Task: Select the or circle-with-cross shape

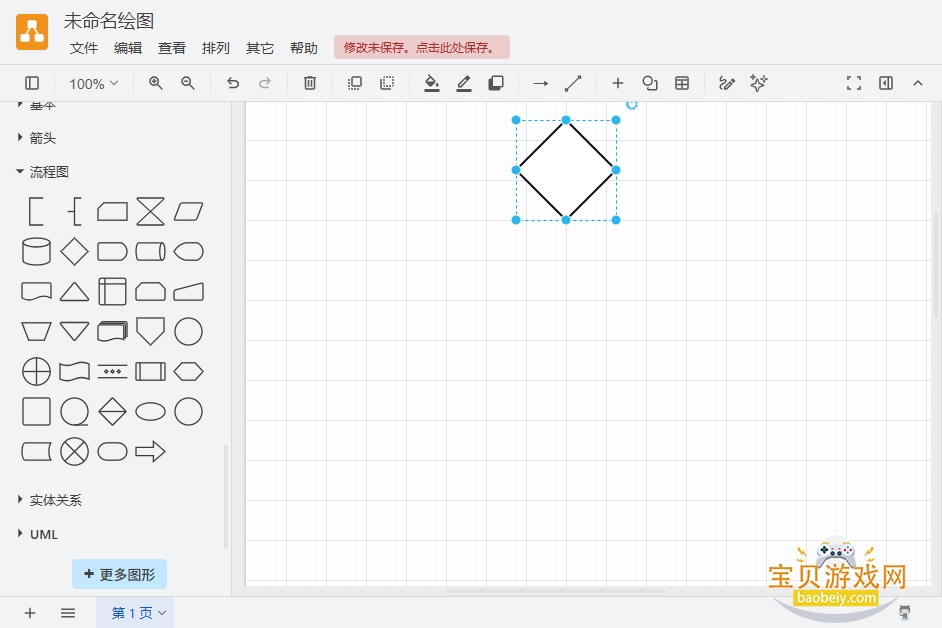Action: tap(36, 371)
